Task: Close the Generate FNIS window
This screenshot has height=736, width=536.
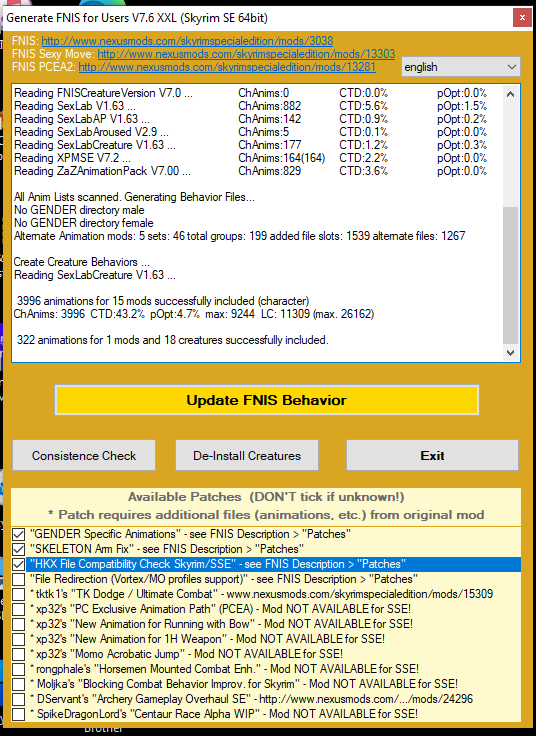Action: [522, 18]
